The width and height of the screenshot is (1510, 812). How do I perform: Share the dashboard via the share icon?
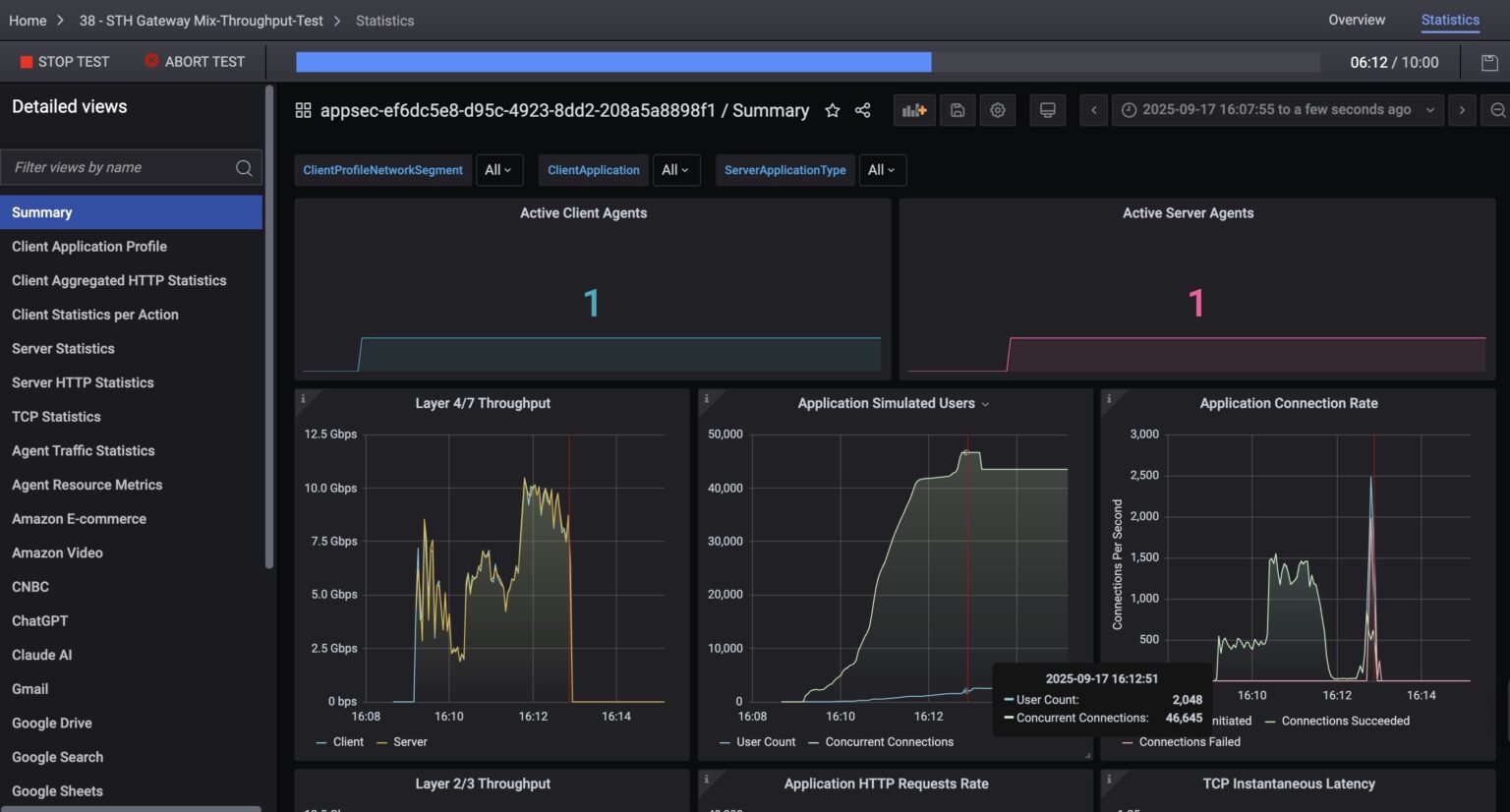[x=862, y=110]
